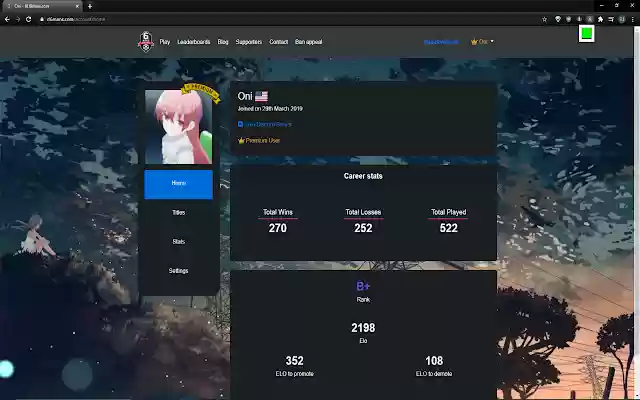This screenshot has height=400, width=640.
Task: Open the Ban appeal page
Action: (x=309, y=42)
